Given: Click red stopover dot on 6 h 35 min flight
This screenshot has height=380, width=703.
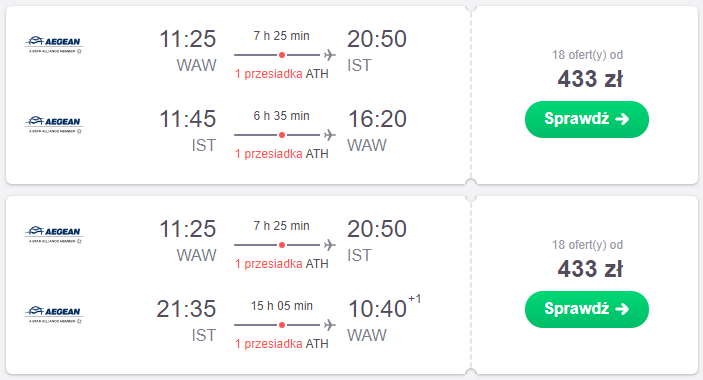Looking at the screenshot, I should click(x=282, y=135).
